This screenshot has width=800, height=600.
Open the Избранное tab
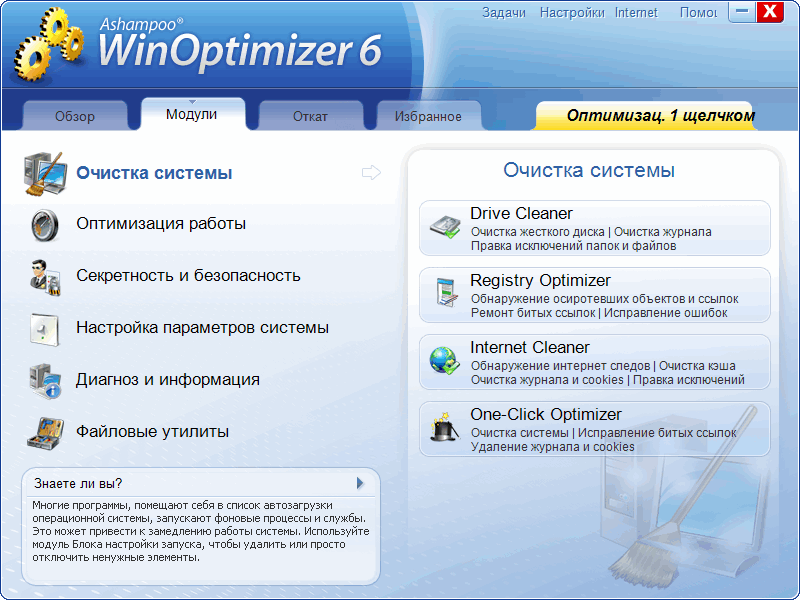[428, 116]
